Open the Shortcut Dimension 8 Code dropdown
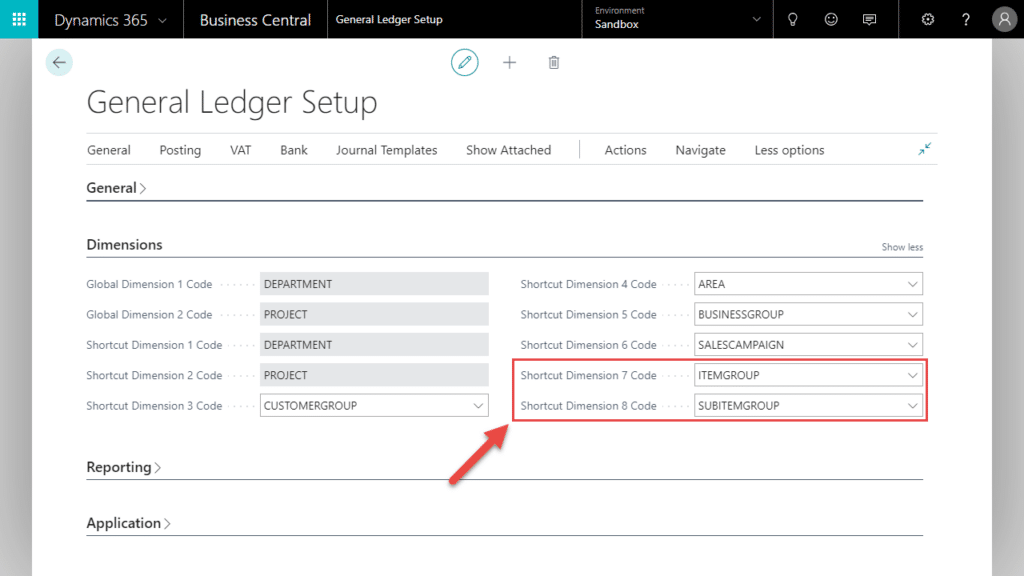The width and height of the screenshot is (1024, 576). pos(913,405)
